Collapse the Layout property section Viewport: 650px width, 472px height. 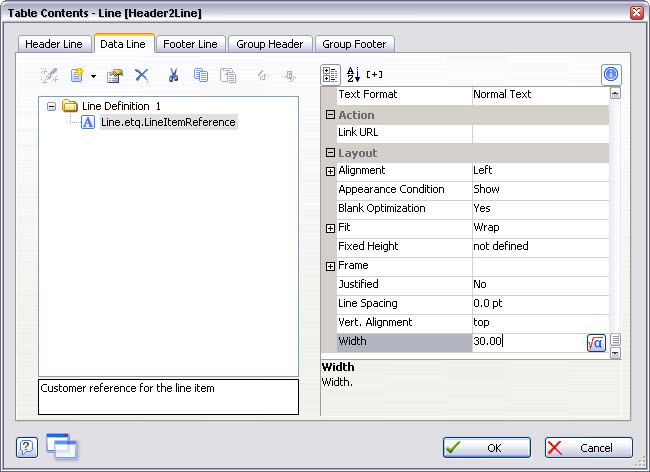330,153
